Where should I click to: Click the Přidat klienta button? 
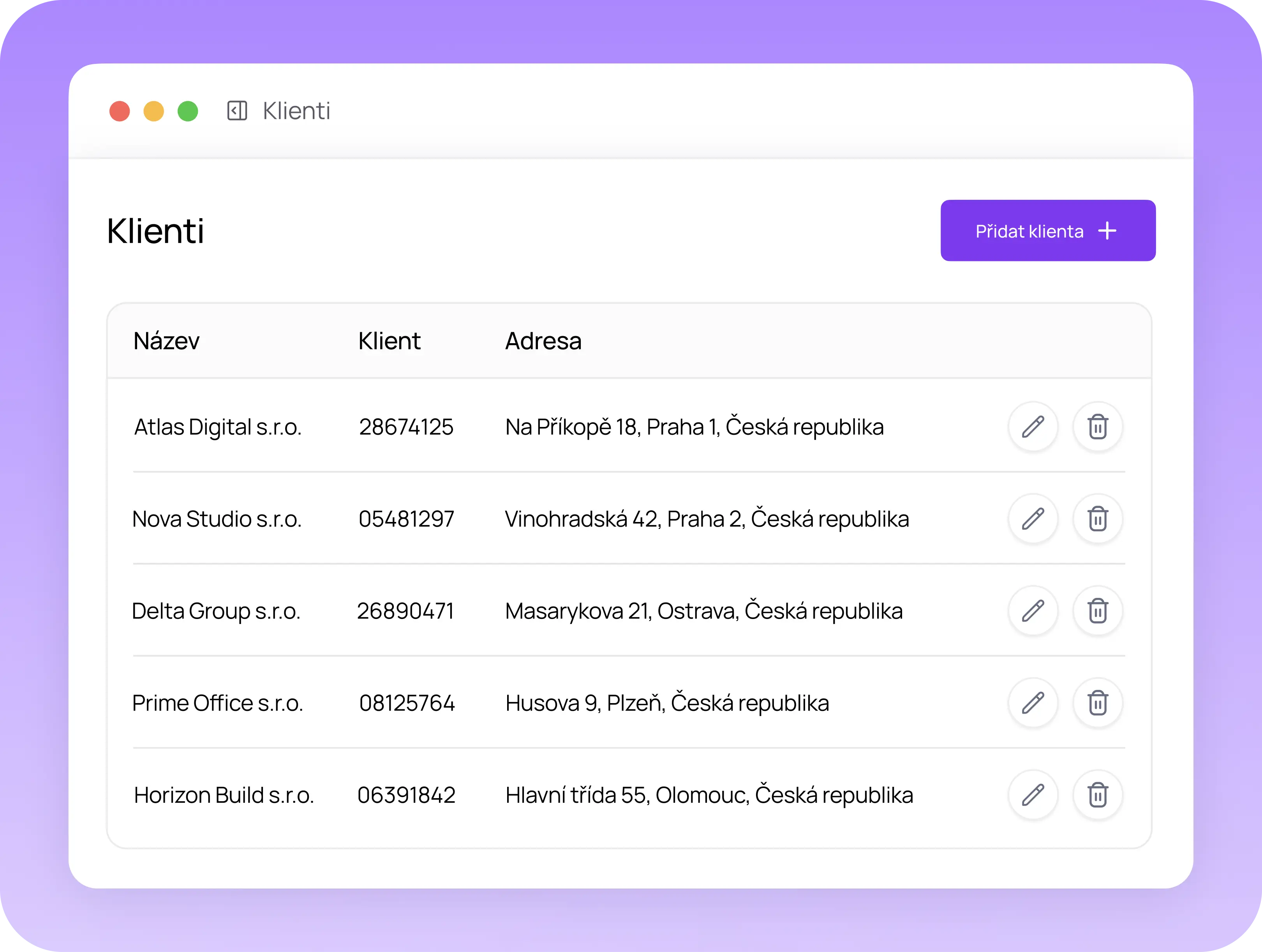coord(1047,231)
